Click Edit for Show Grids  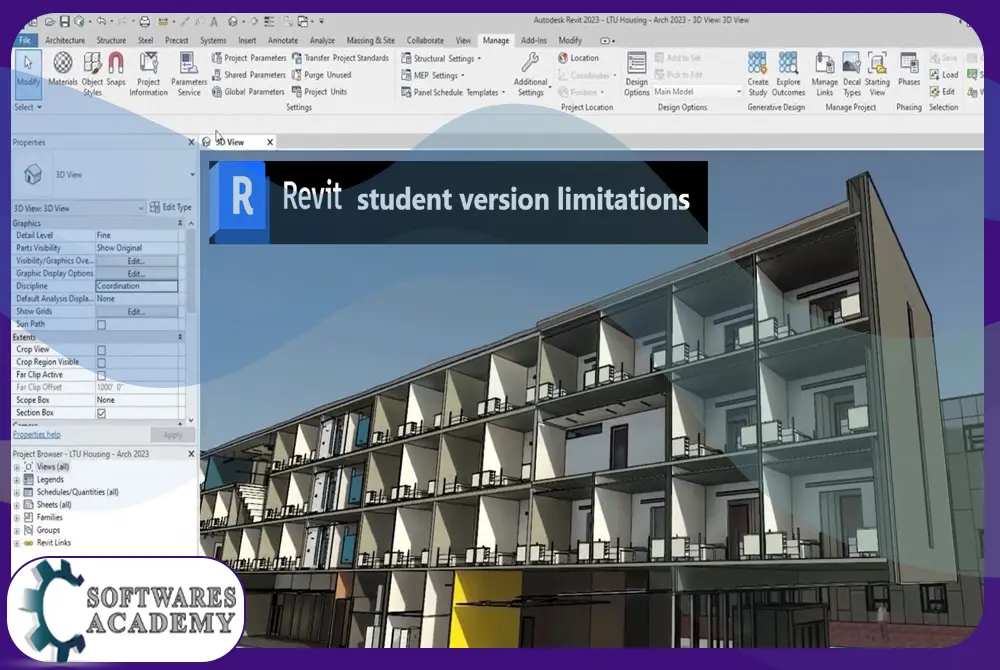tap(136, 312)
